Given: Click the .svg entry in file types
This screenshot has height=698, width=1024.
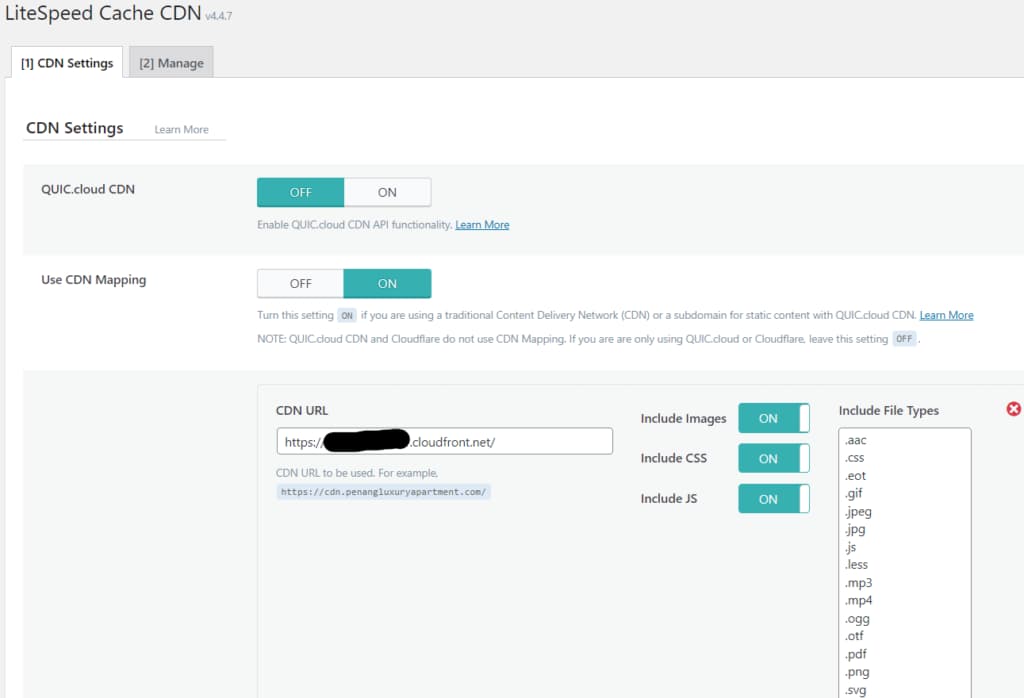Looking at the screenshot, I should point(856,690).
